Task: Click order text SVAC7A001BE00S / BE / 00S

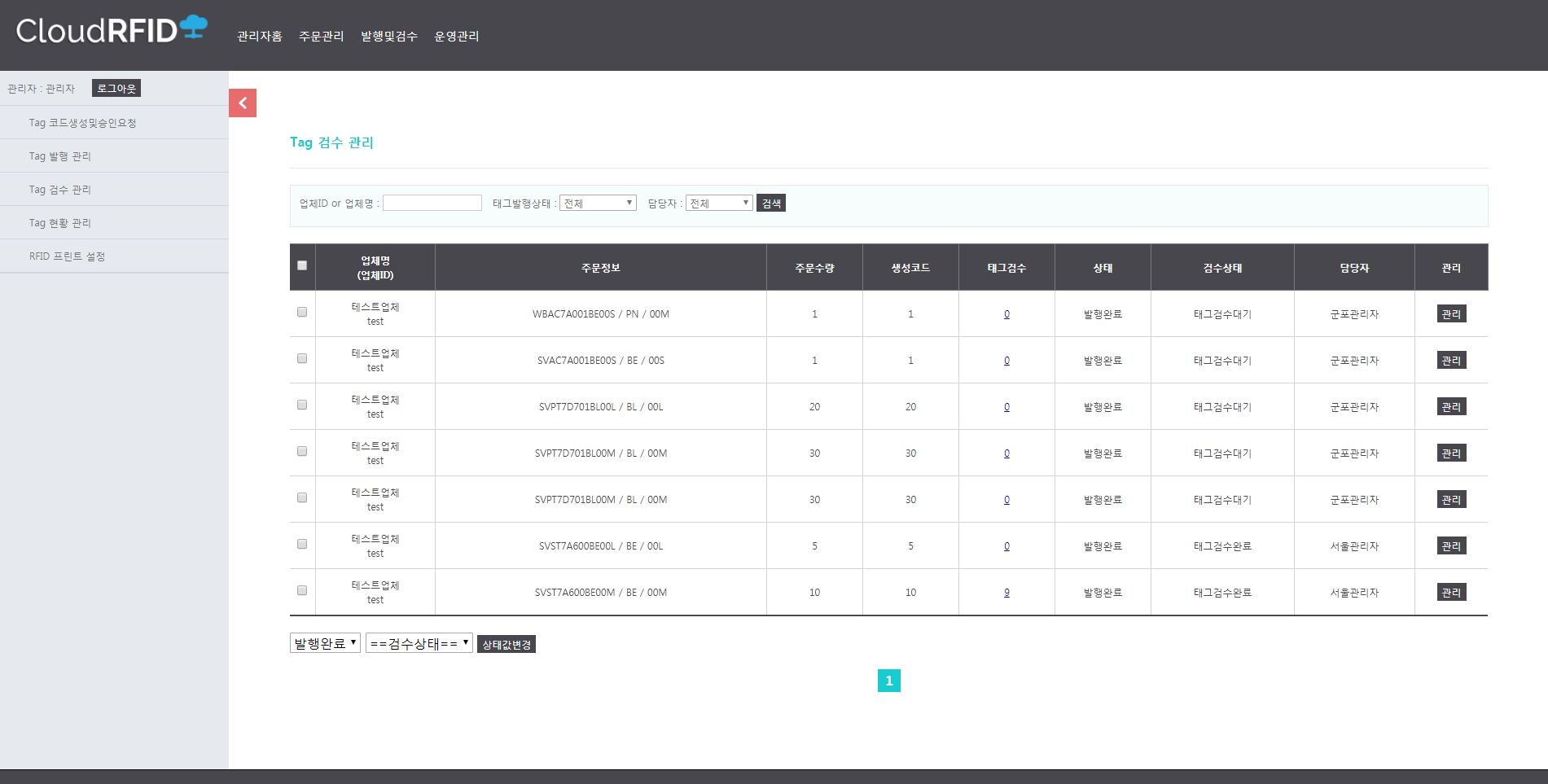Action: click(x=601, y=361)
